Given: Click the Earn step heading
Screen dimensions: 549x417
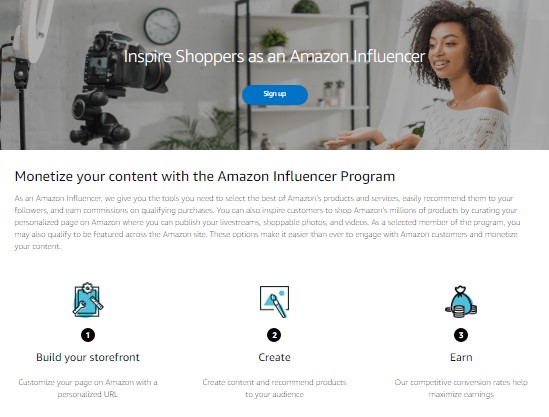Looking at the screenshot, I should (x=461, y=357).
